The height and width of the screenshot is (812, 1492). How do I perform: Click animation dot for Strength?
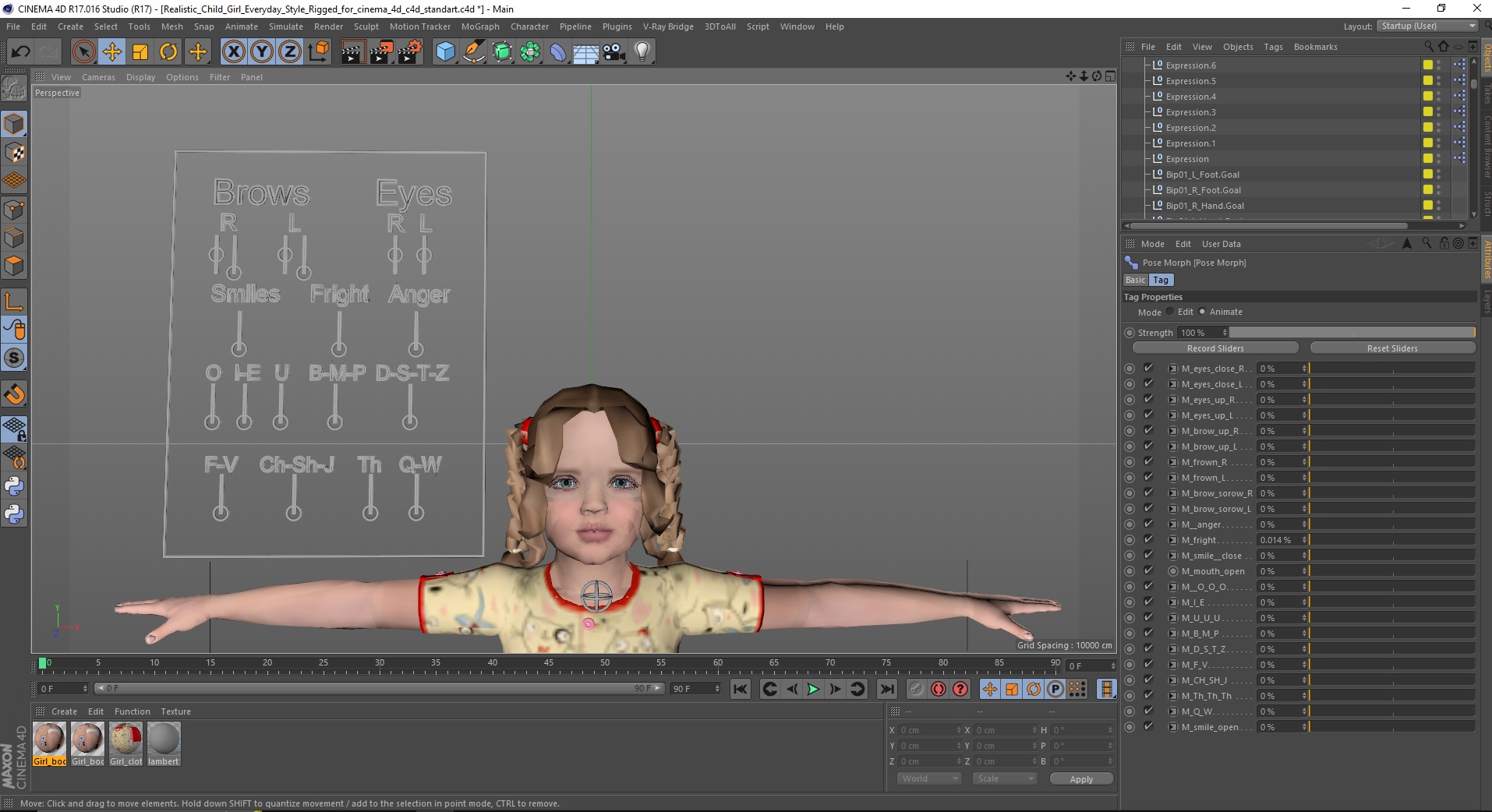point(1130,333)
